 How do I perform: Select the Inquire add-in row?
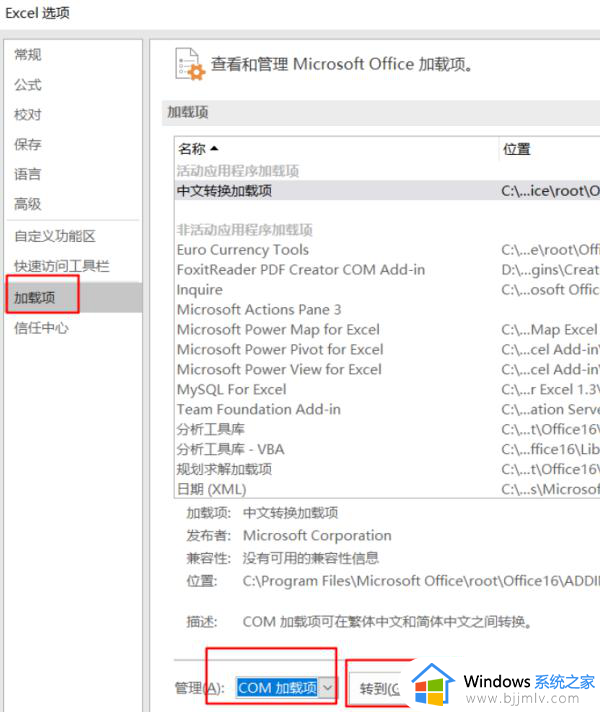[387, 290]
